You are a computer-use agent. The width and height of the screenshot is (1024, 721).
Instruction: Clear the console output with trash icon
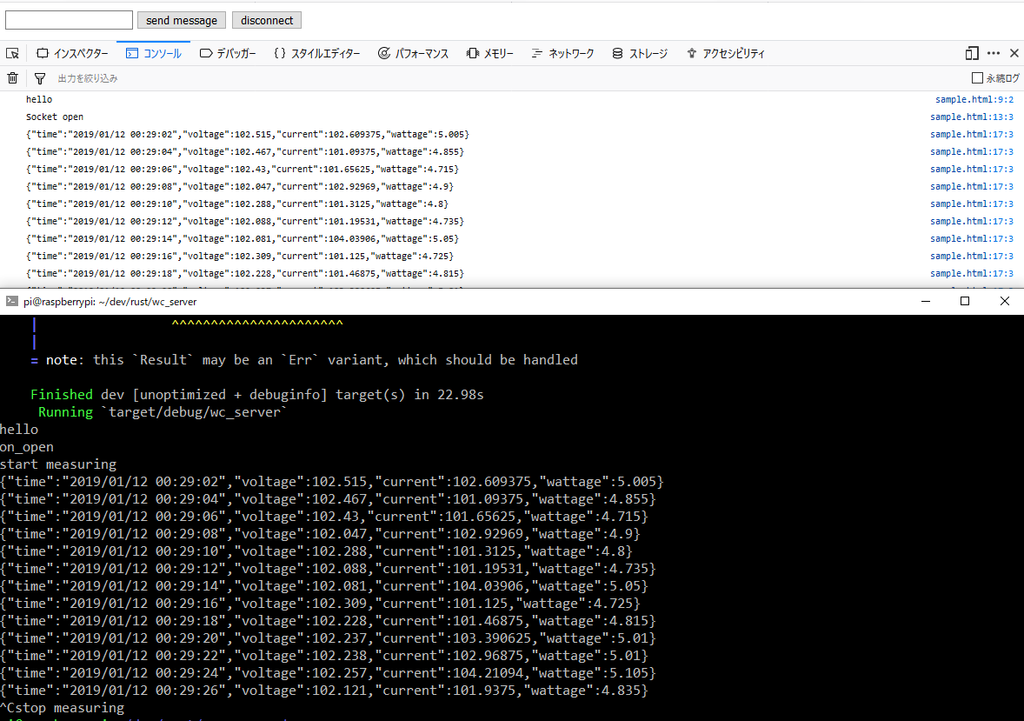click(12, 77)
